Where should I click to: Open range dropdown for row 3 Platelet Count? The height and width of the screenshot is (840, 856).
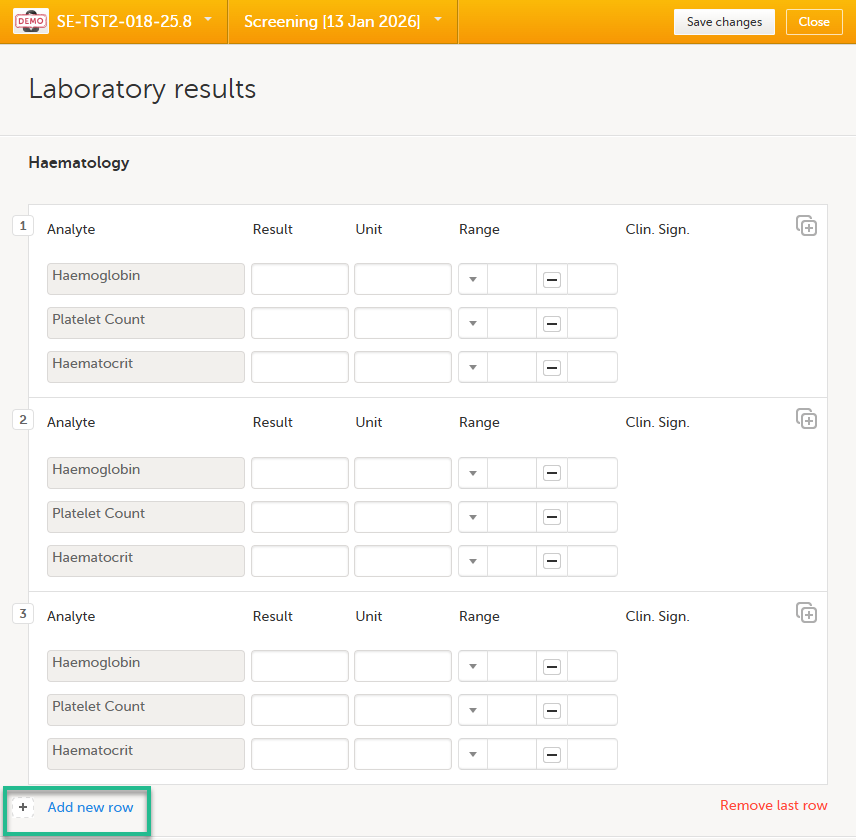pyautogui.click(x=473, y=711)
